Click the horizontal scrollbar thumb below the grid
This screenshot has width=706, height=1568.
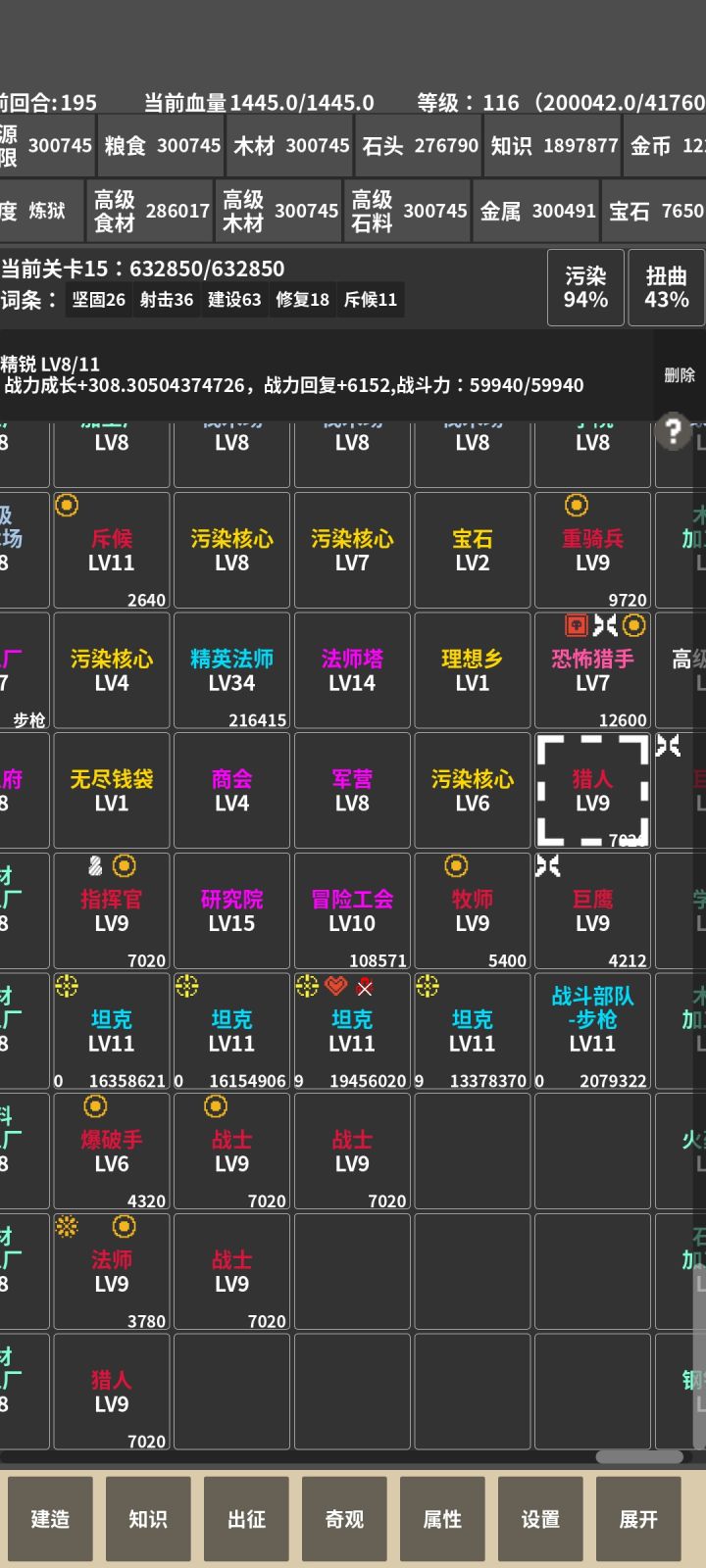click(639, 1457)
